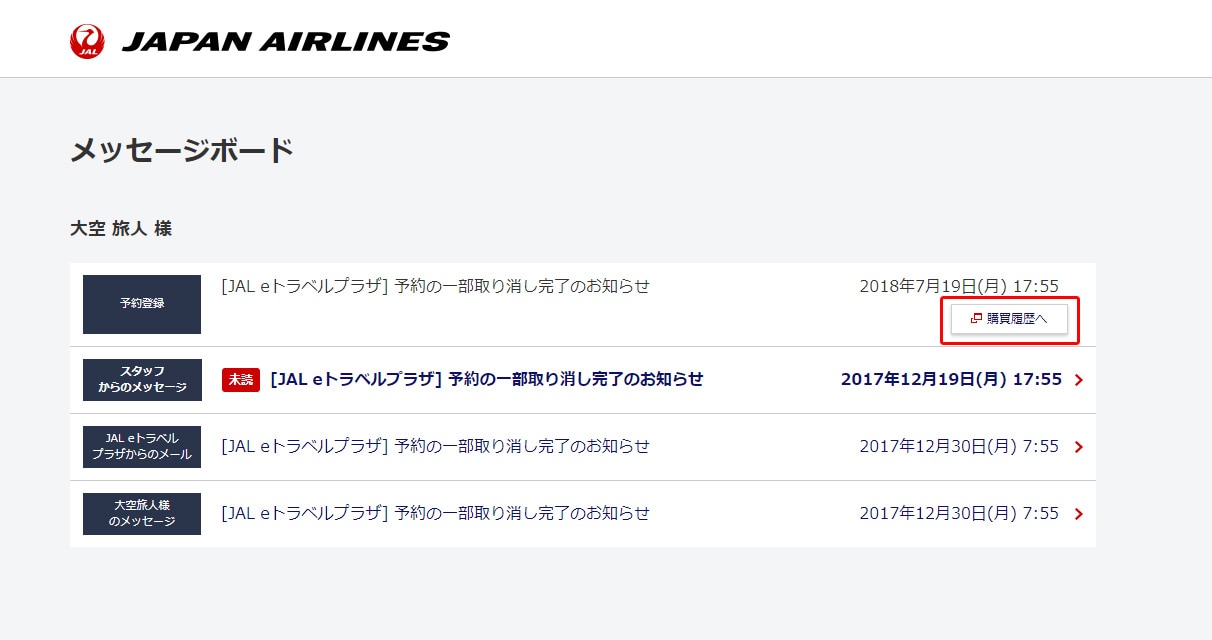
Task: Click the JAPAN AIRLINES wordmark
Action: (285, 42)
